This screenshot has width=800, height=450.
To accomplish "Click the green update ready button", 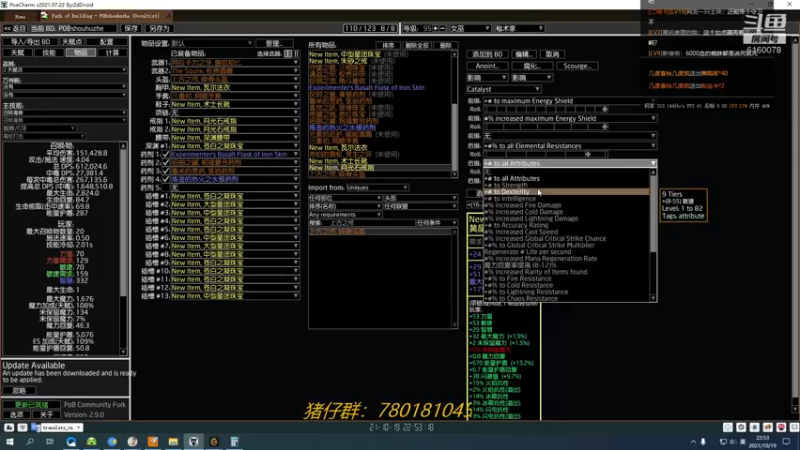I will 31,405.
